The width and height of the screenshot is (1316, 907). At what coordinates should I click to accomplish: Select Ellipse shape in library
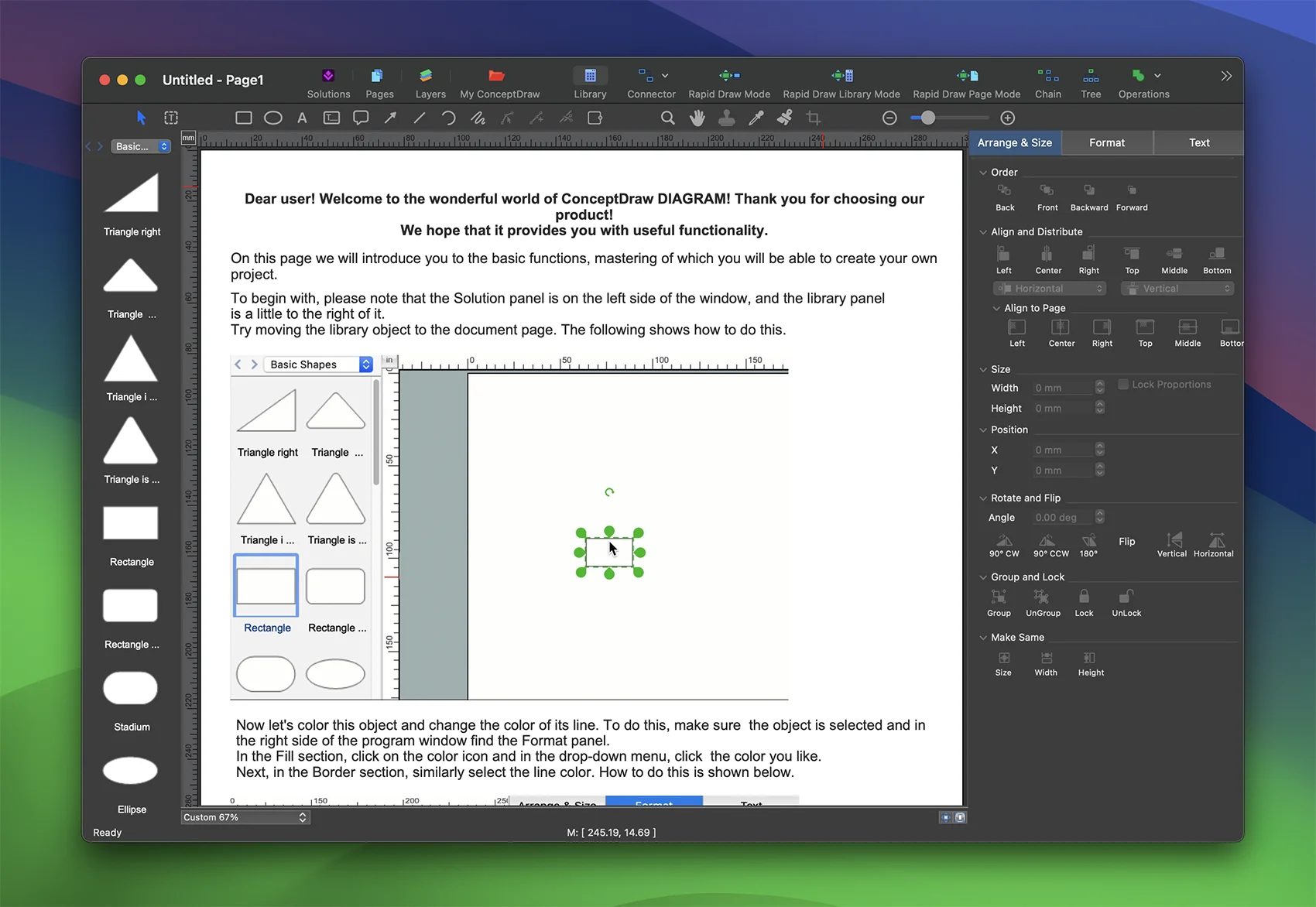(132, 783)
